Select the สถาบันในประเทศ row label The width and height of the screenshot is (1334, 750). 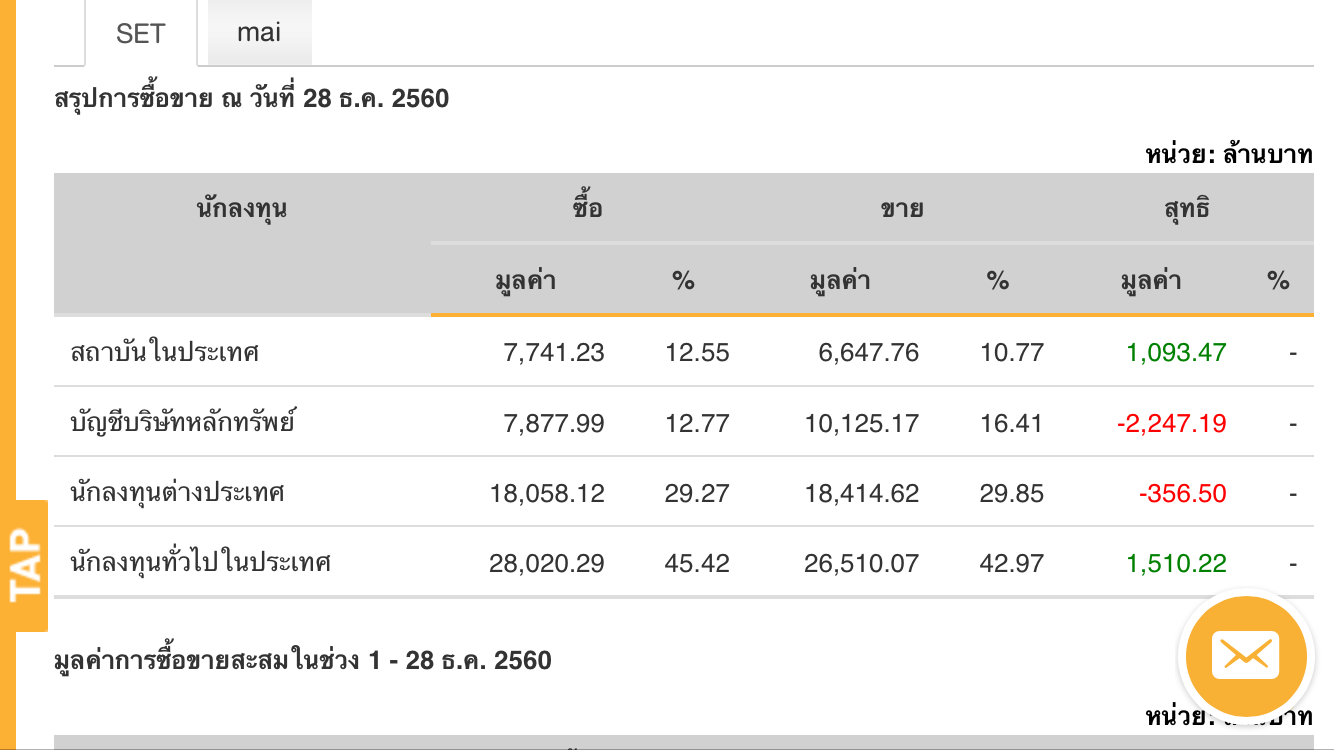165,352
